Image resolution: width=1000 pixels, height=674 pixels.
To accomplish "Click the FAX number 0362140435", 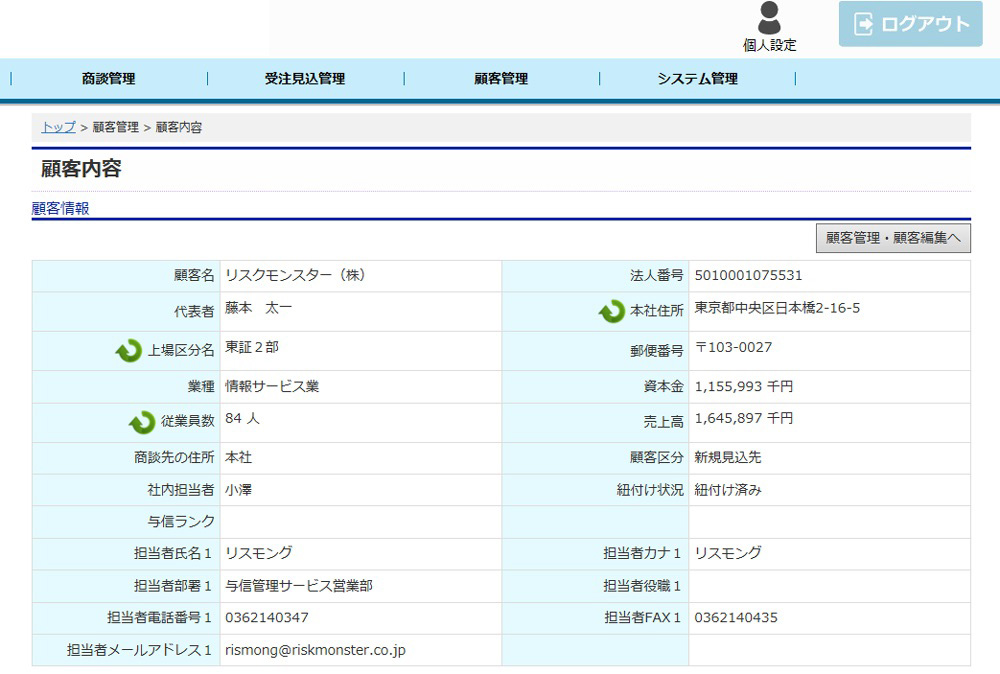I will (x=736, y=617).
